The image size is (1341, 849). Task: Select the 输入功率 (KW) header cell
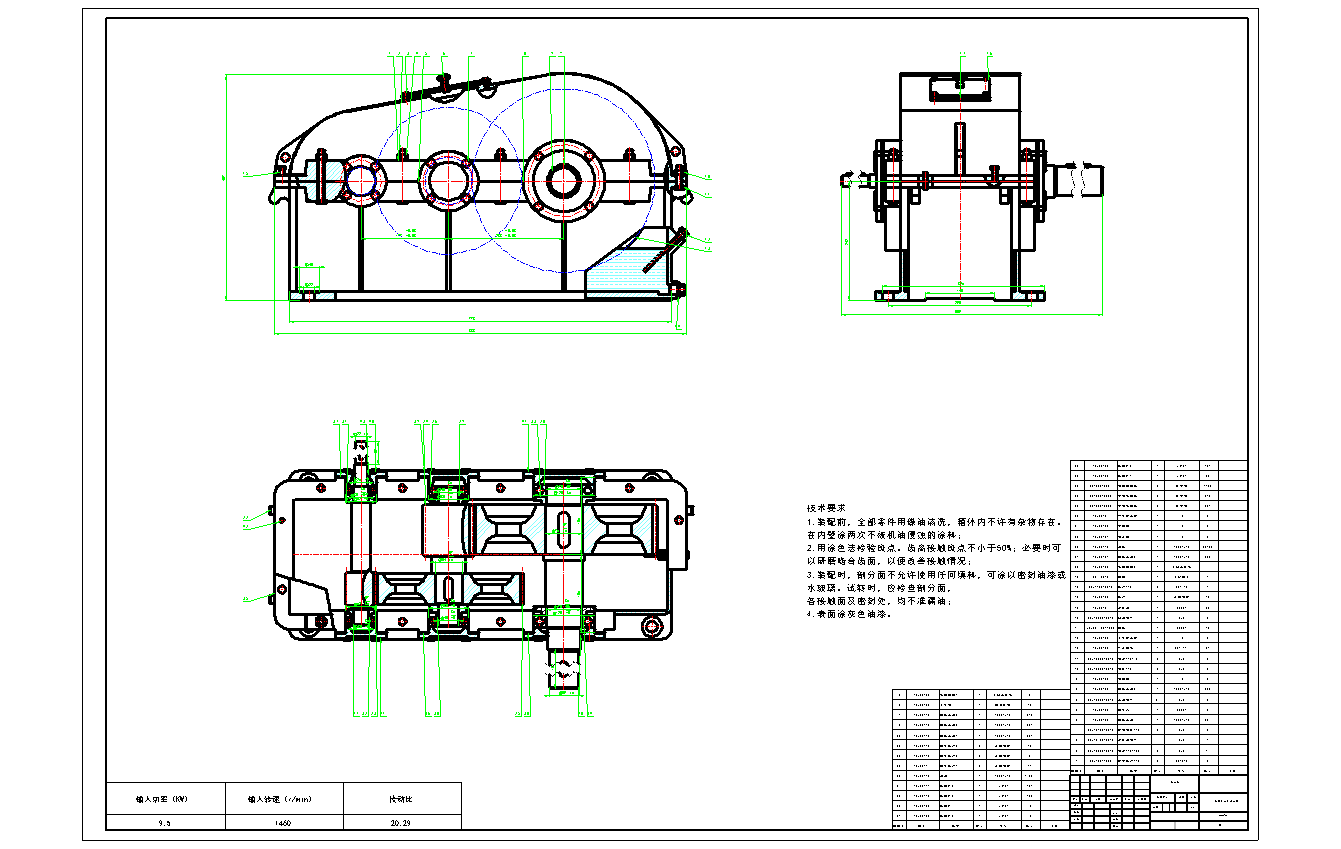(164, 799)
